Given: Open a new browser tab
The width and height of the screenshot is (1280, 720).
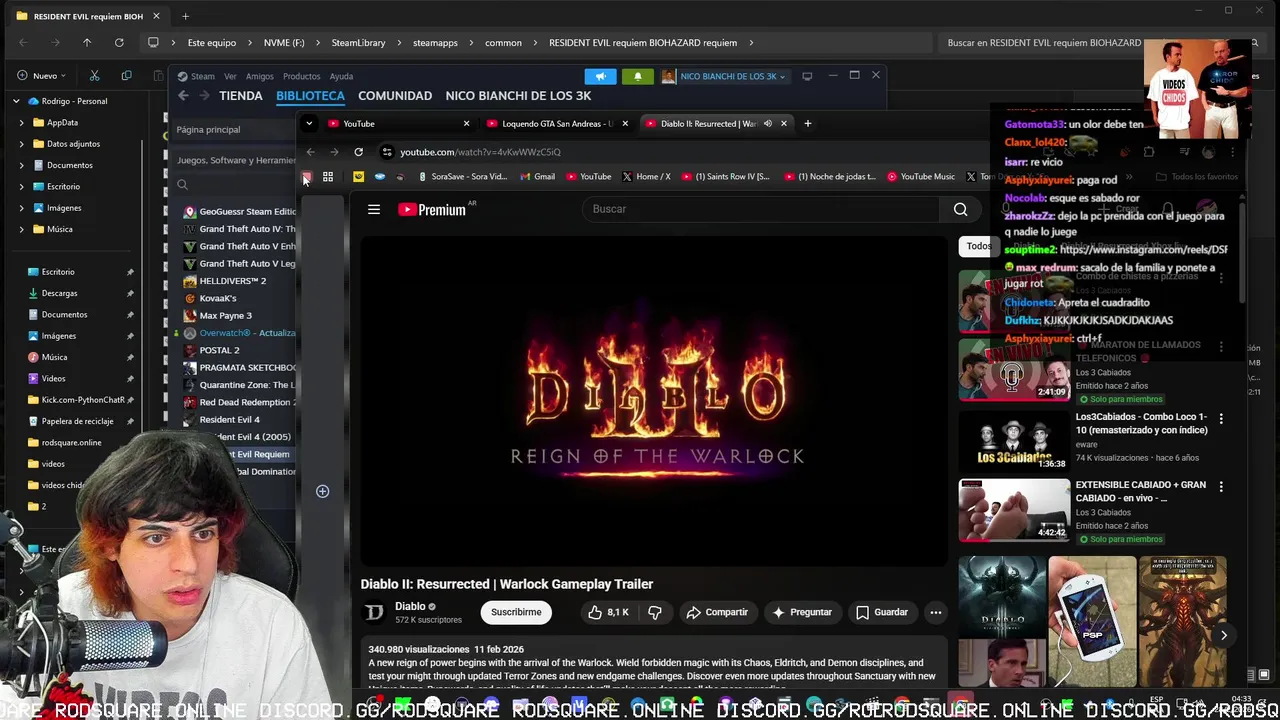Looking at the screenshot, I should point(808,123).
